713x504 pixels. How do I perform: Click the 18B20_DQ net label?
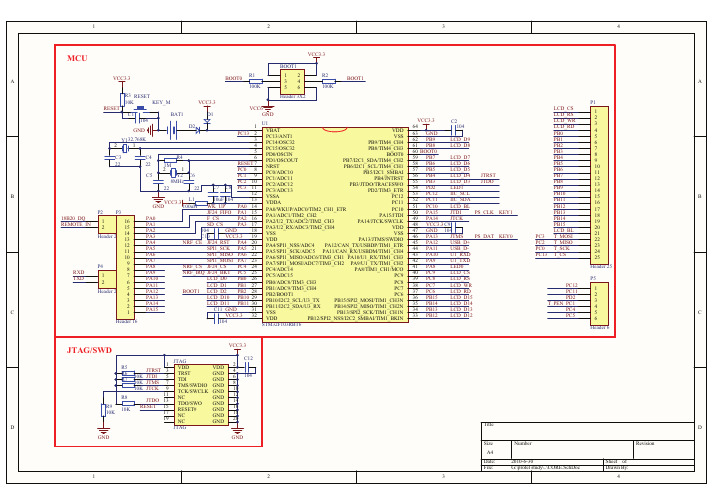click(73, 218)
